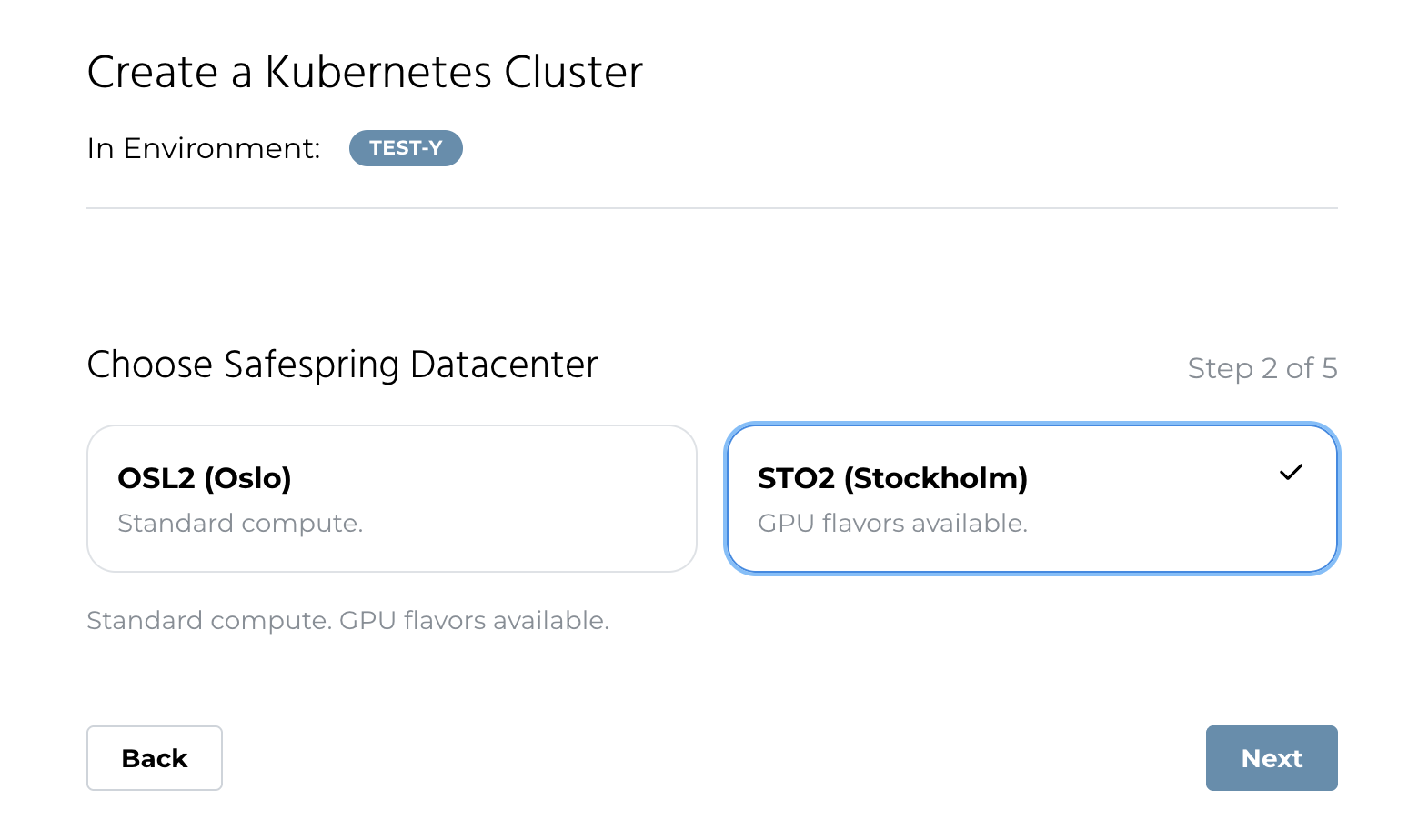Screen dimensions: 1408x840
Task: Select the OSL2 (Oslo) datacenter card
Action: 391,498
